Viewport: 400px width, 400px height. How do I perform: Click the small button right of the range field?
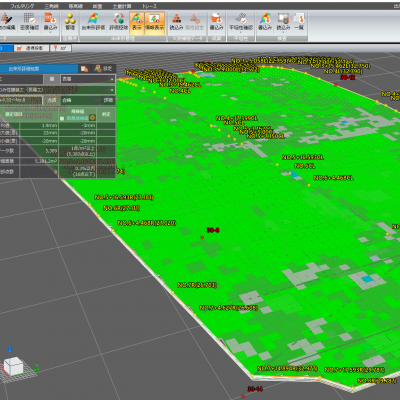pyautogui.click(x=52, y=100)
